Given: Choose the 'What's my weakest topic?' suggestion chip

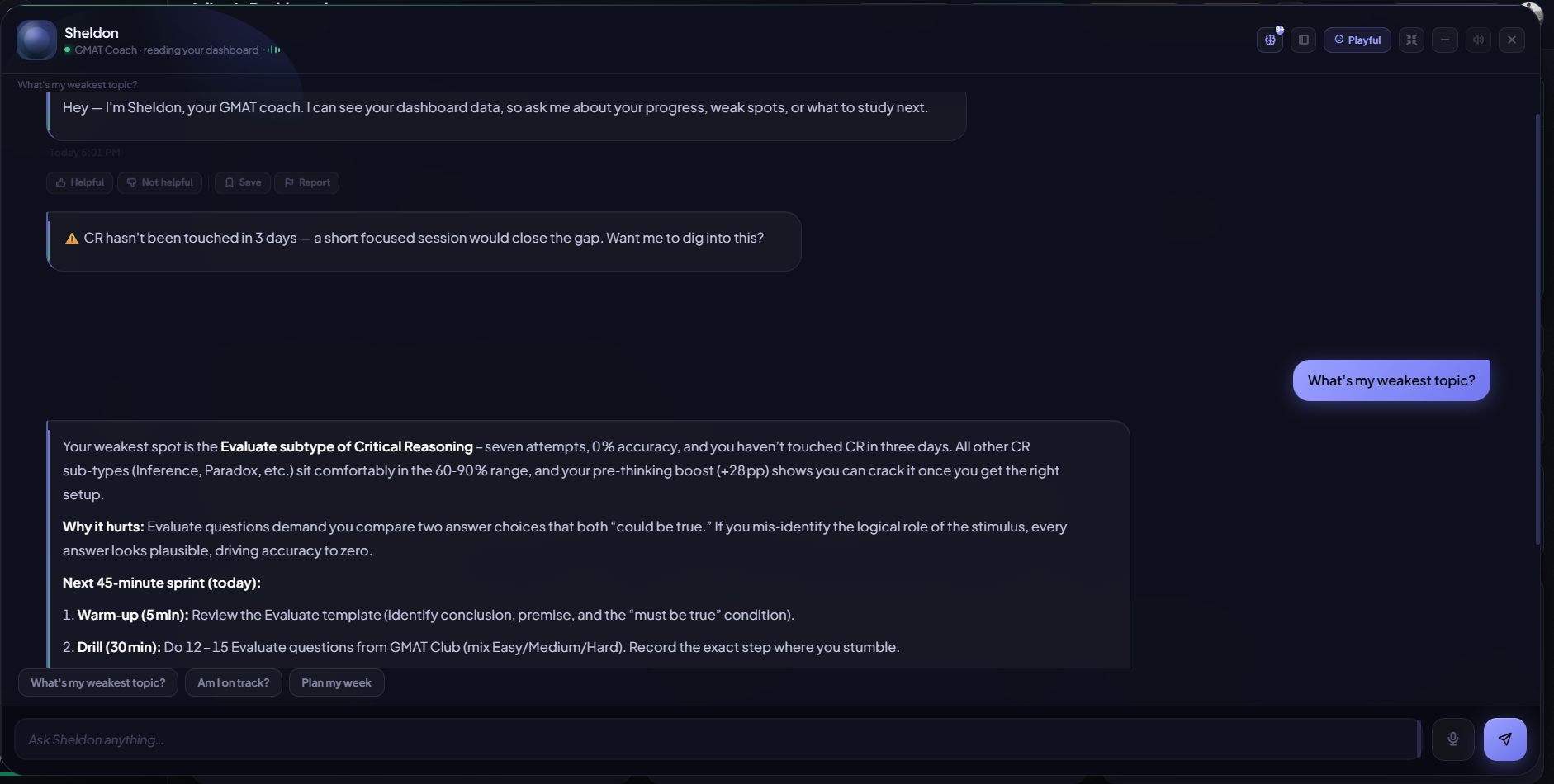Looking at the screenshot, I should pos(98,682).
